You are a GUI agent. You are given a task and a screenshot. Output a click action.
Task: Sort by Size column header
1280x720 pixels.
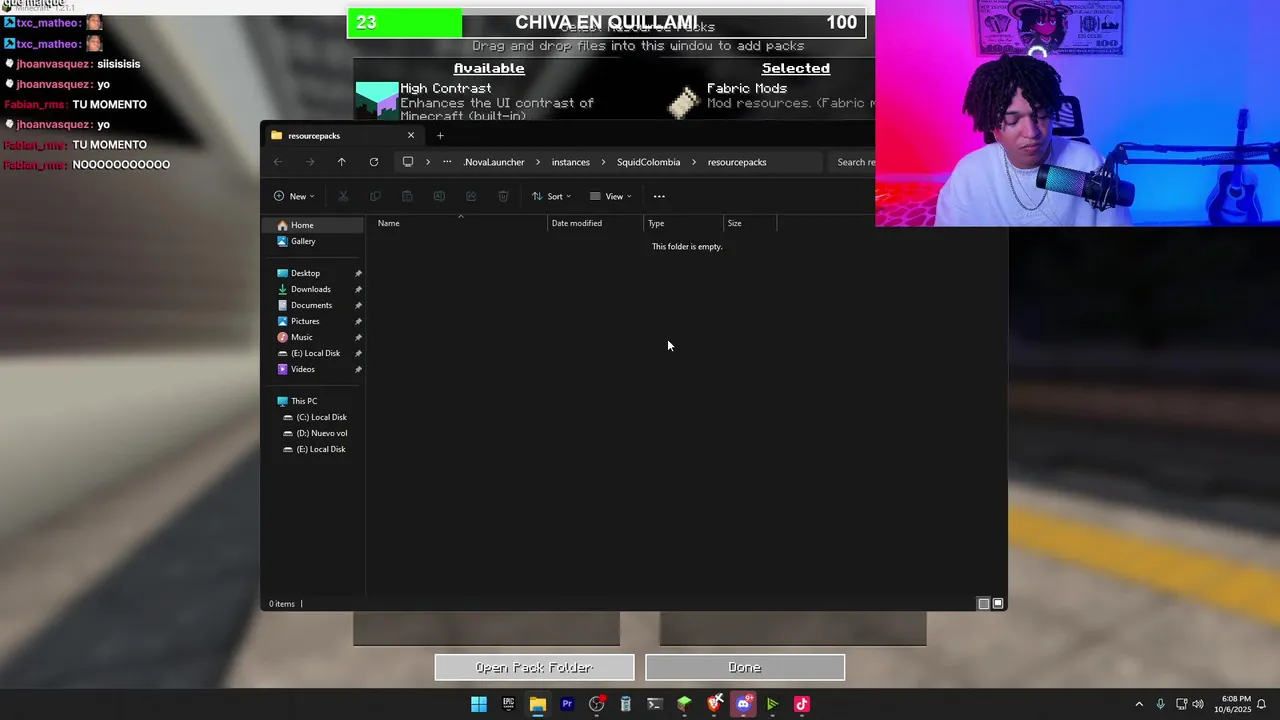750,223
